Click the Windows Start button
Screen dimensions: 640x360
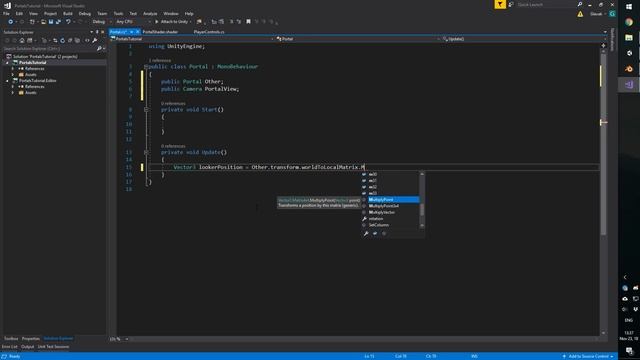629,7
